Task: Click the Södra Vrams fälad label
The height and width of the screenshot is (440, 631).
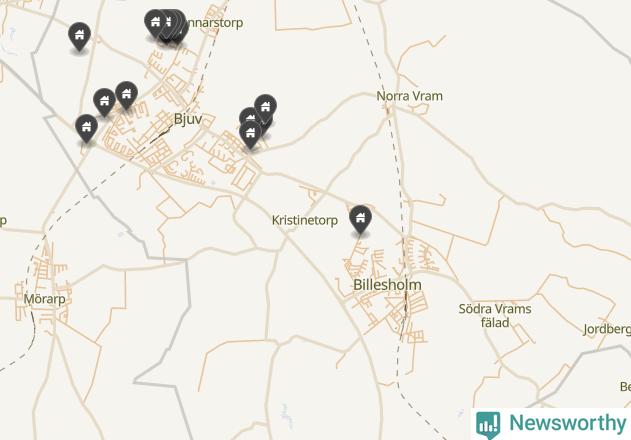Action: tap(495, 316)
